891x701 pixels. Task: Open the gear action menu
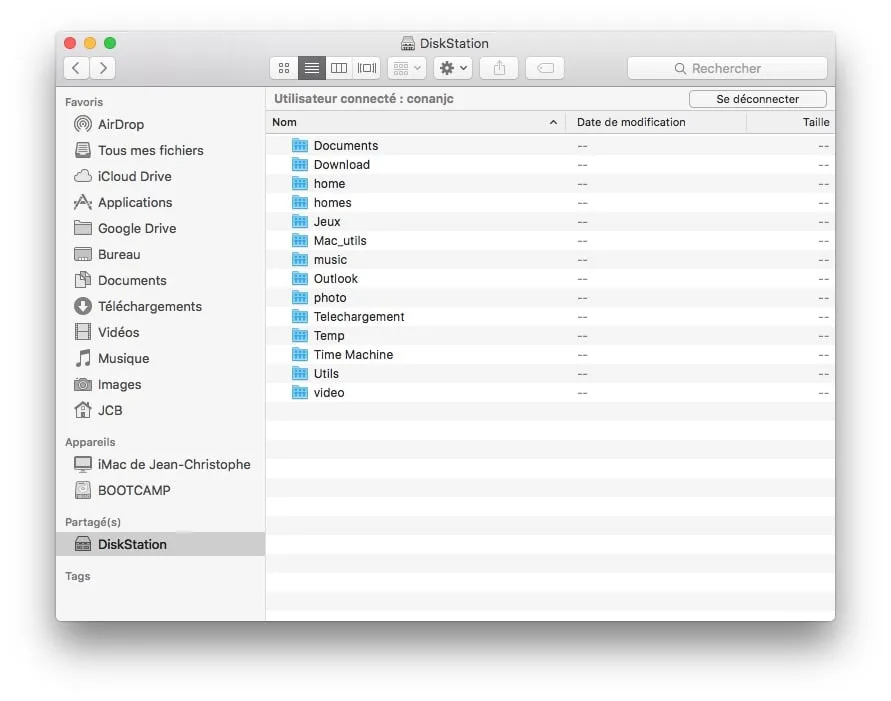[453, 68]
